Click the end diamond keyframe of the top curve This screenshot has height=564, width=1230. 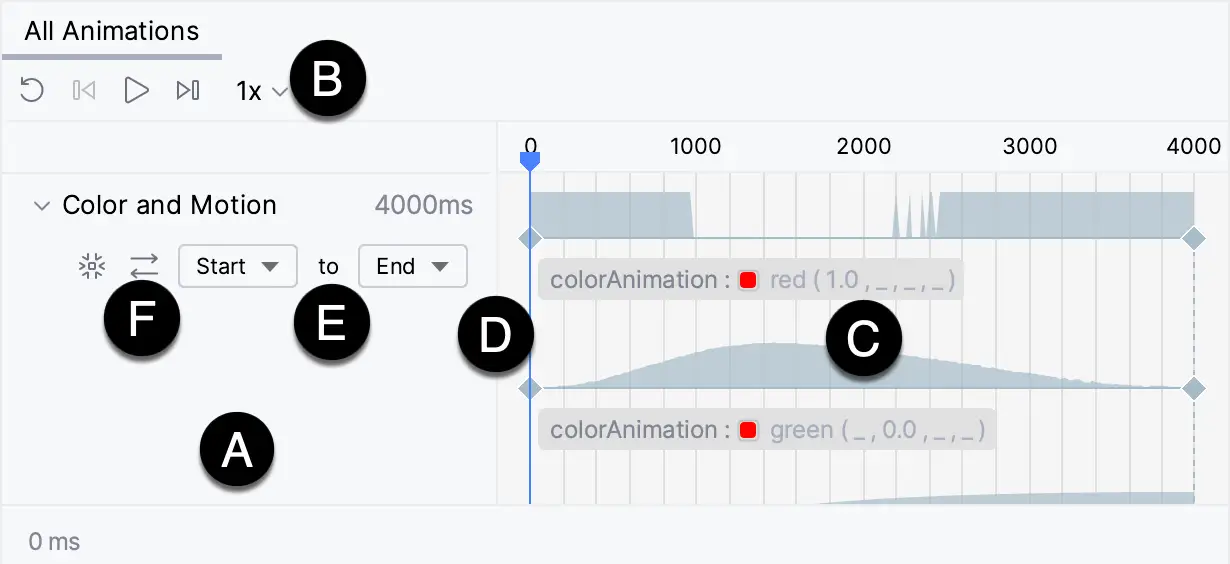[x=1194, y=238]
